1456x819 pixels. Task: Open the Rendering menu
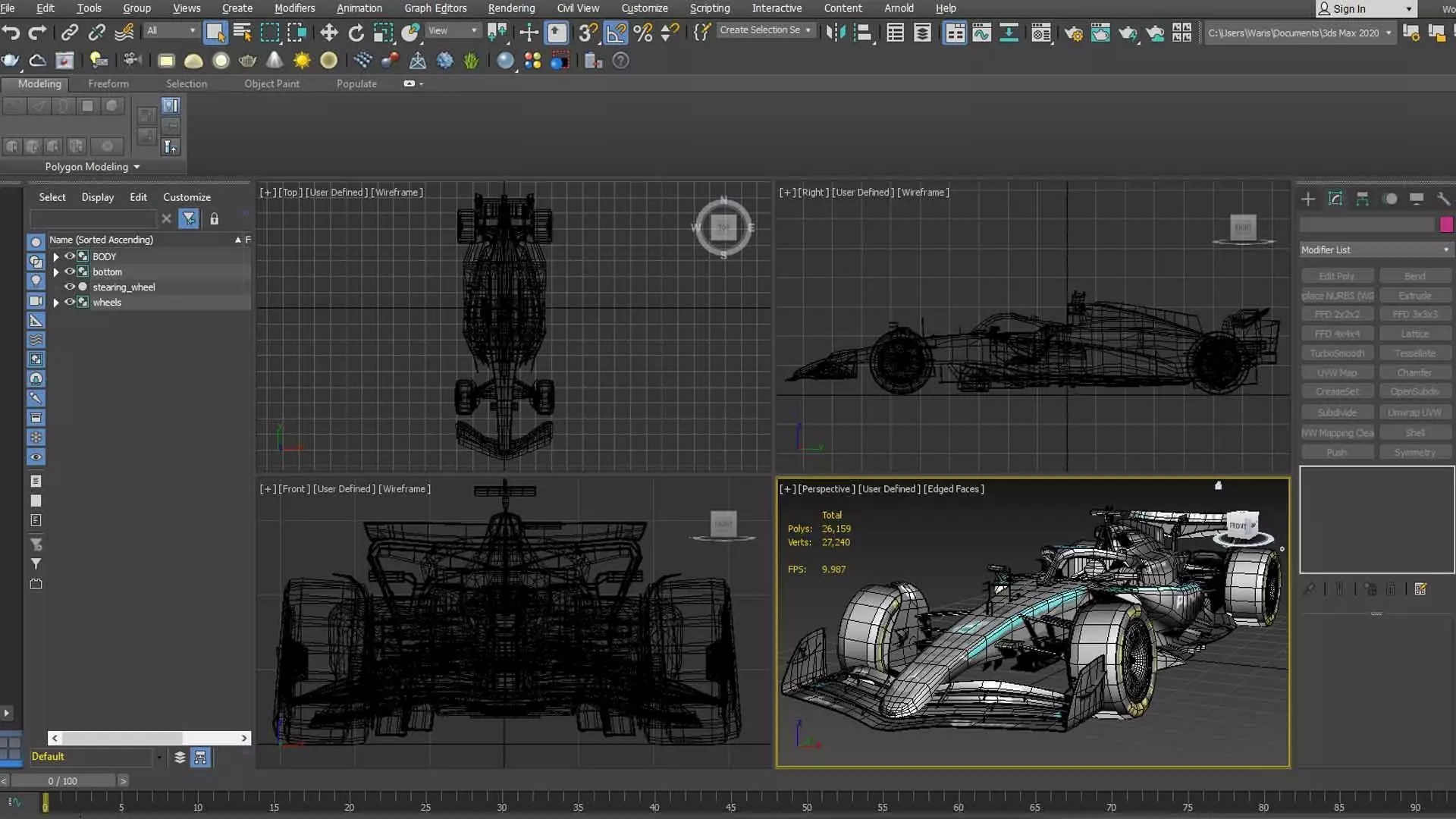[511, 8]
